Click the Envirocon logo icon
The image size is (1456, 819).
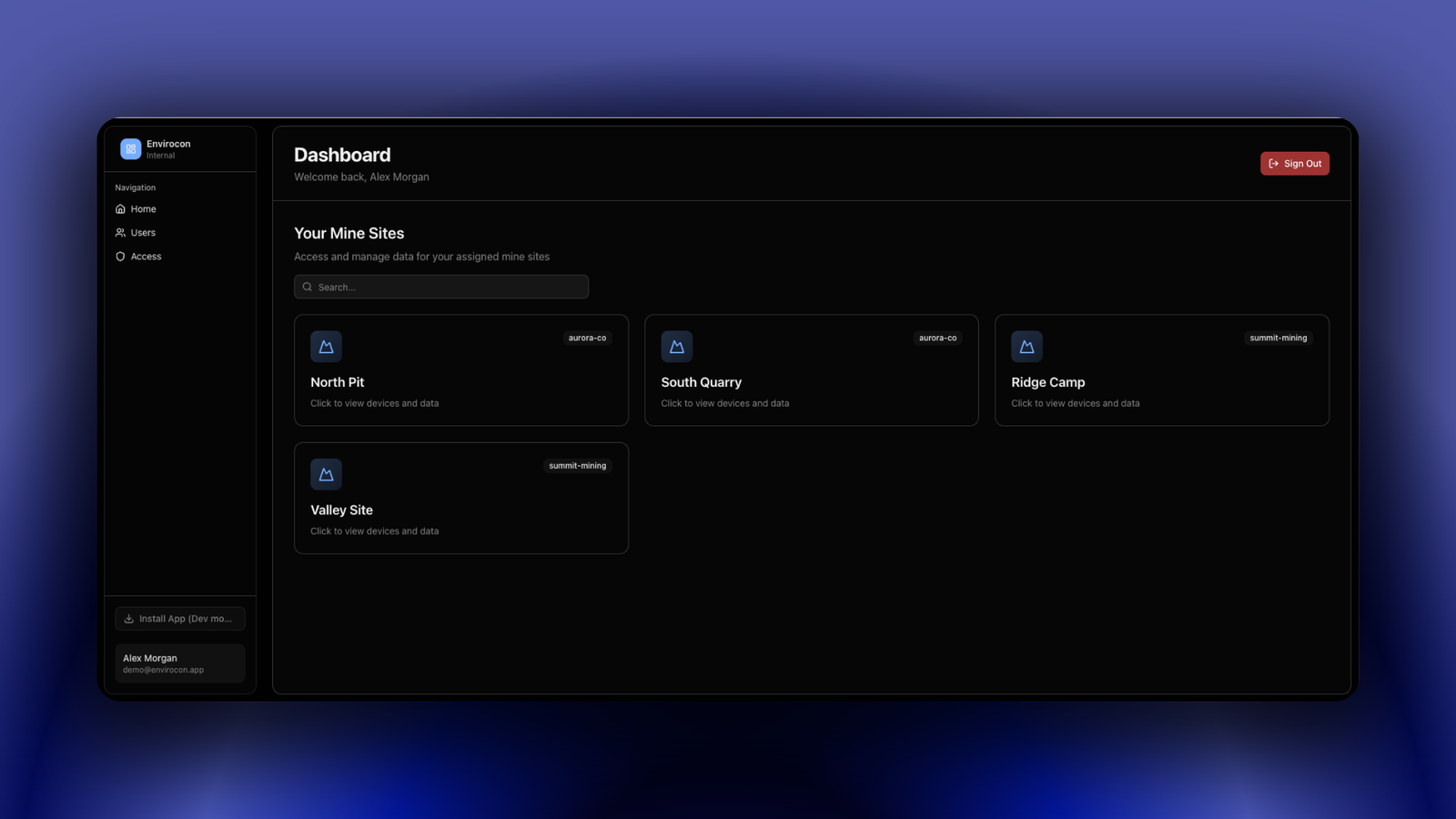click(130, 149)
